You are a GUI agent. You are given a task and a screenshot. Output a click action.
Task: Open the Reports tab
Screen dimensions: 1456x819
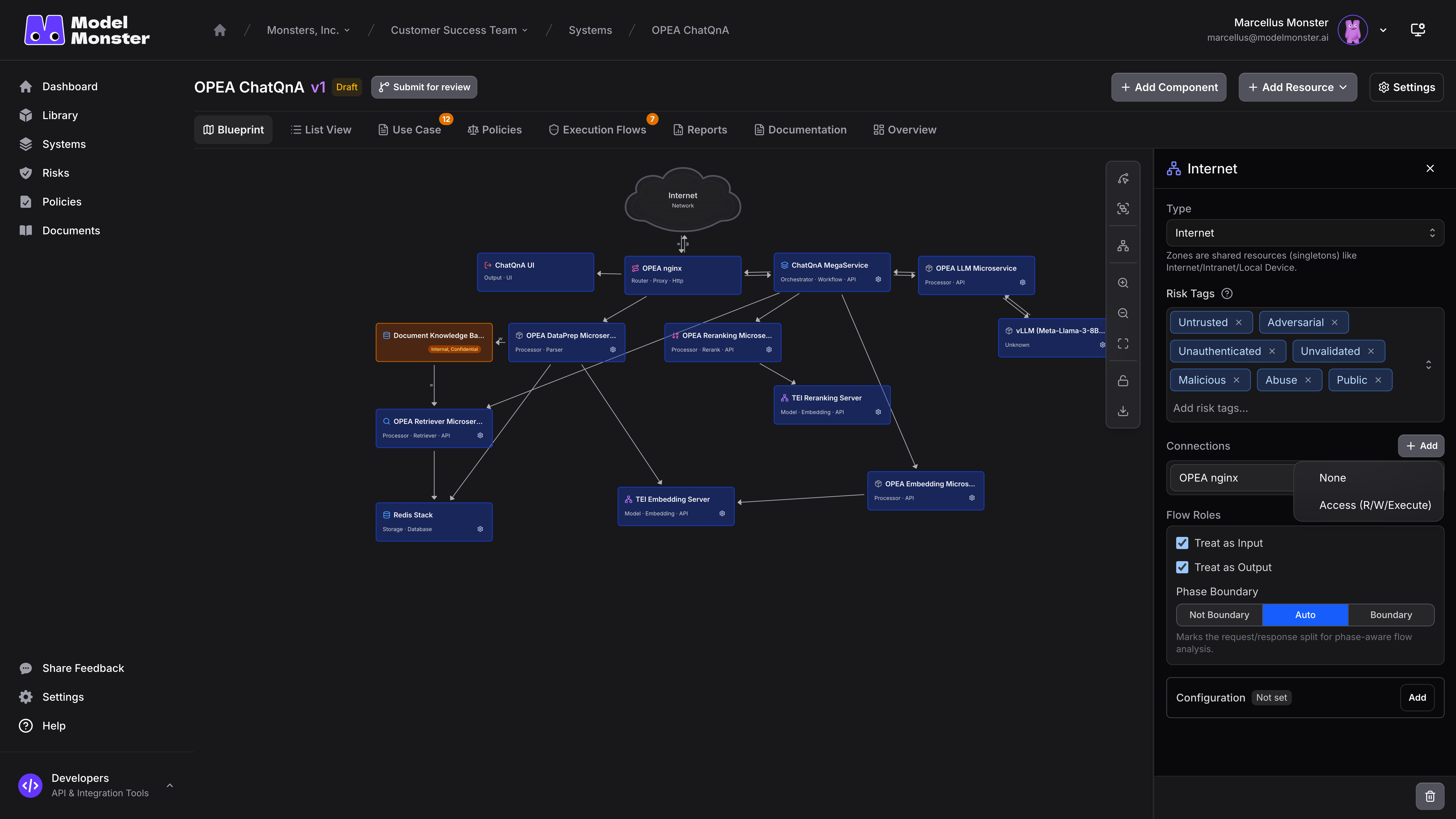click(700, 129)
